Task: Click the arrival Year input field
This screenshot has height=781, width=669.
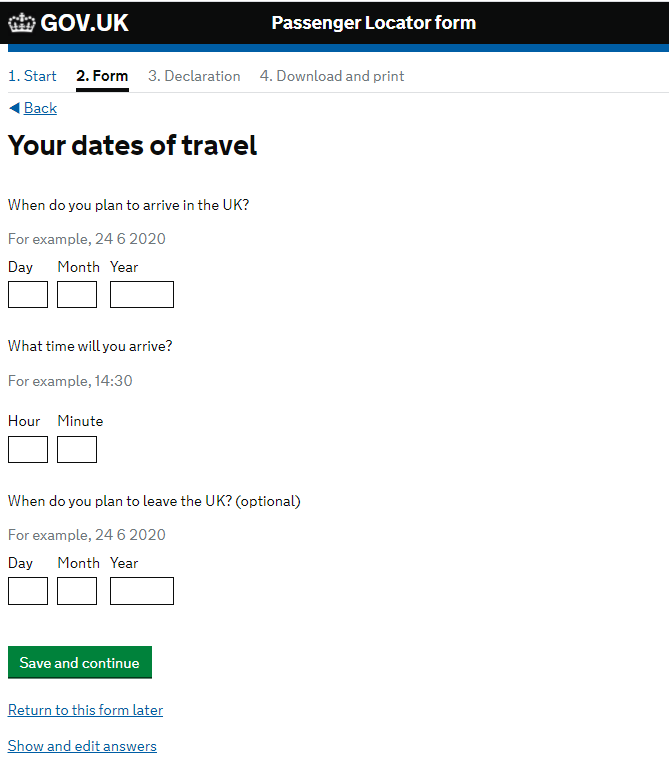Action: (142, 295)
